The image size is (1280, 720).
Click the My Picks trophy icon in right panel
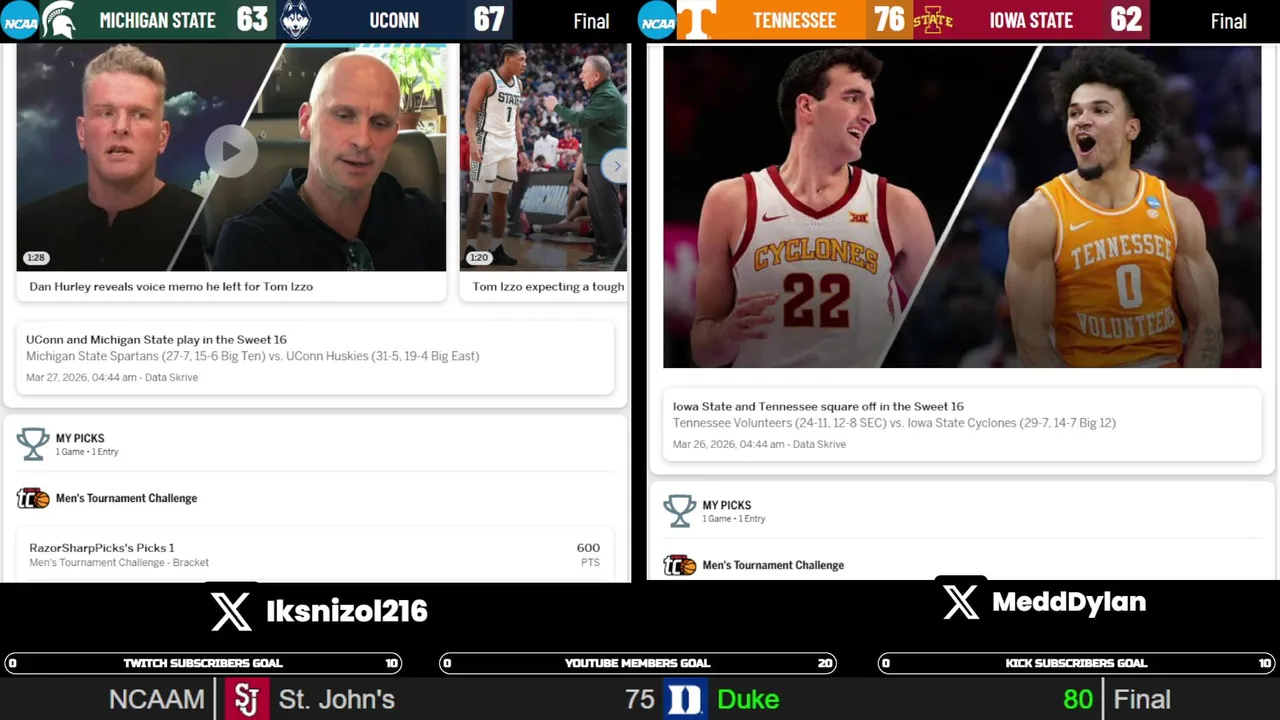point(679,511)
